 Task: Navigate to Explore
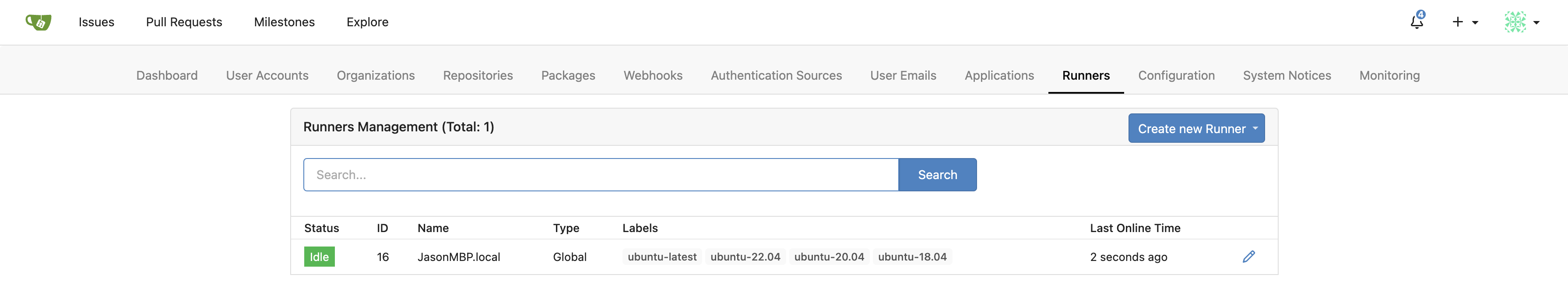pyautogui.click(x=367, y=22)
